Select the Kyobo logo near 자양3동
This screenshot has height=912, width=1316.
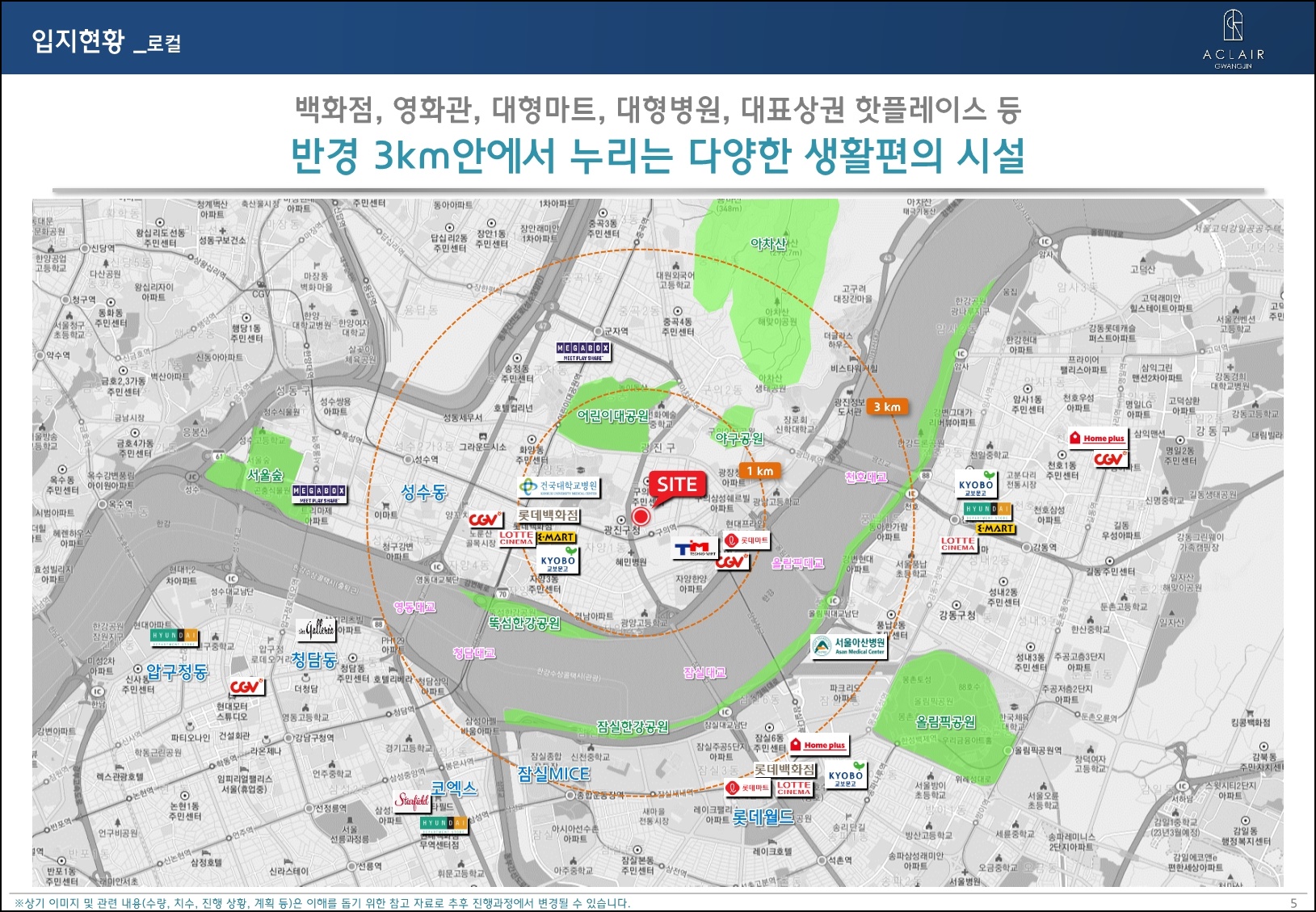click(558, 561)
